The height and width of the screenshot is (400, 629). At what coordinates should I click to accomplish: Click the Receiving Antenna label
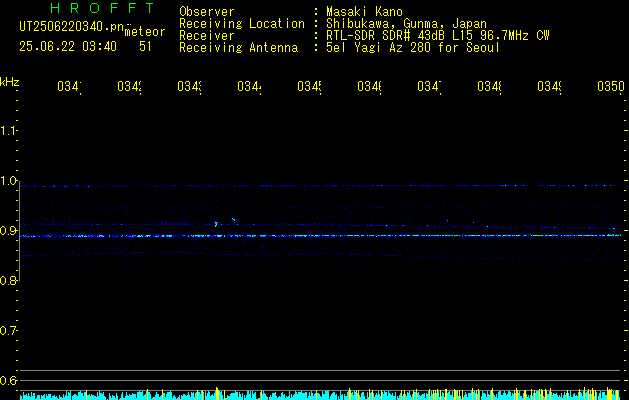click(x=238, y=48)
